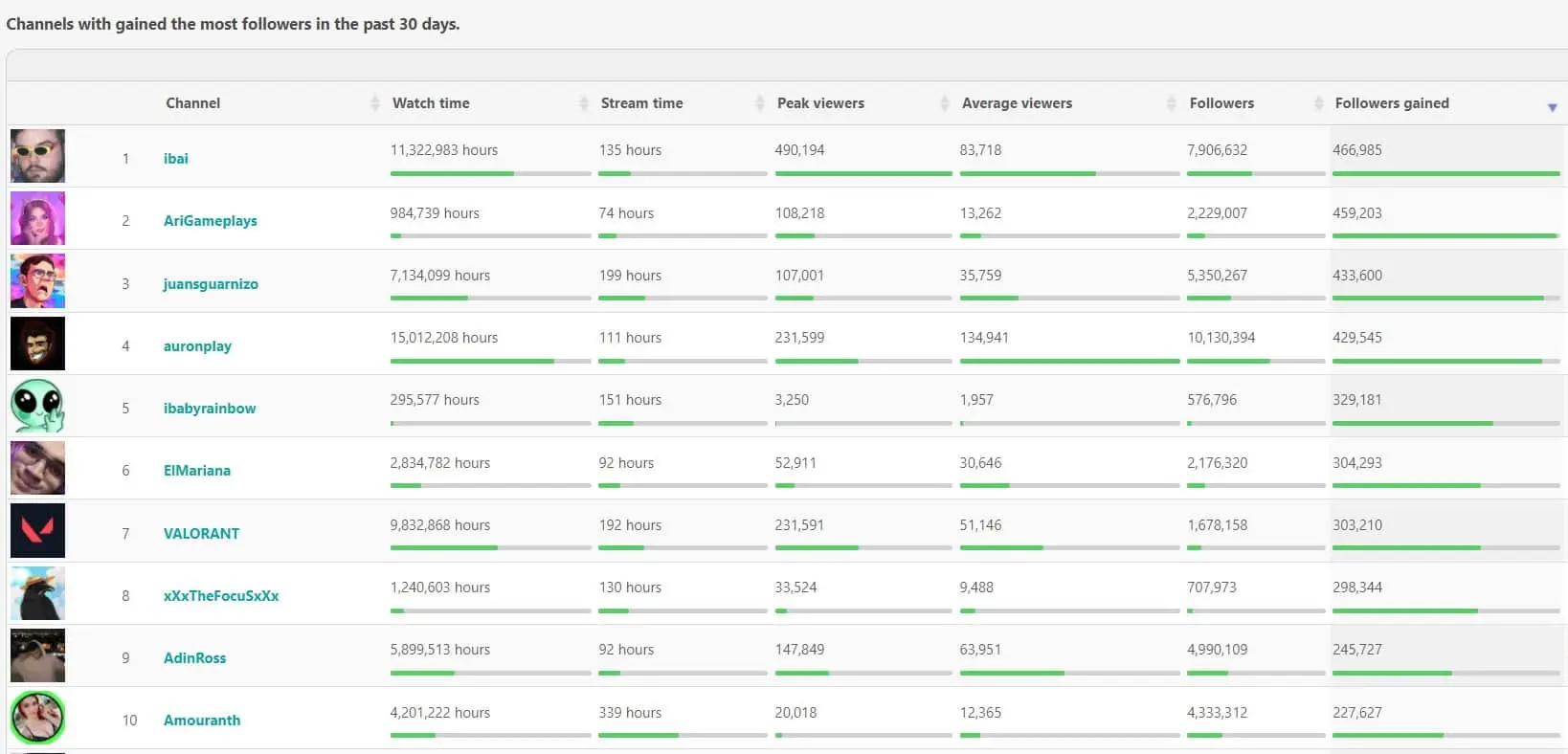Screen dimensions: 1568x754
Task: Open the ibai channel link
Action: pos(176,158)
